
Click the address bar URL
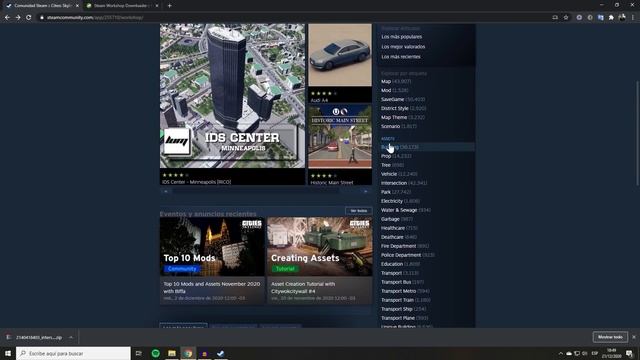[95, 18]
